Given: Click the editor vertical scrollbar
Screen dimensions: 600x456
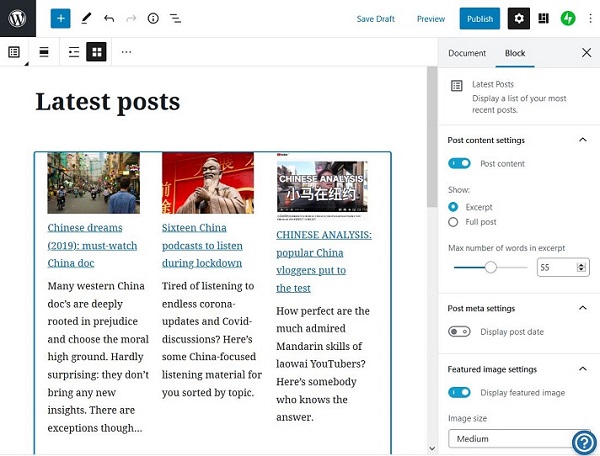Looking at the screenshot, I should tap(432, 137).
